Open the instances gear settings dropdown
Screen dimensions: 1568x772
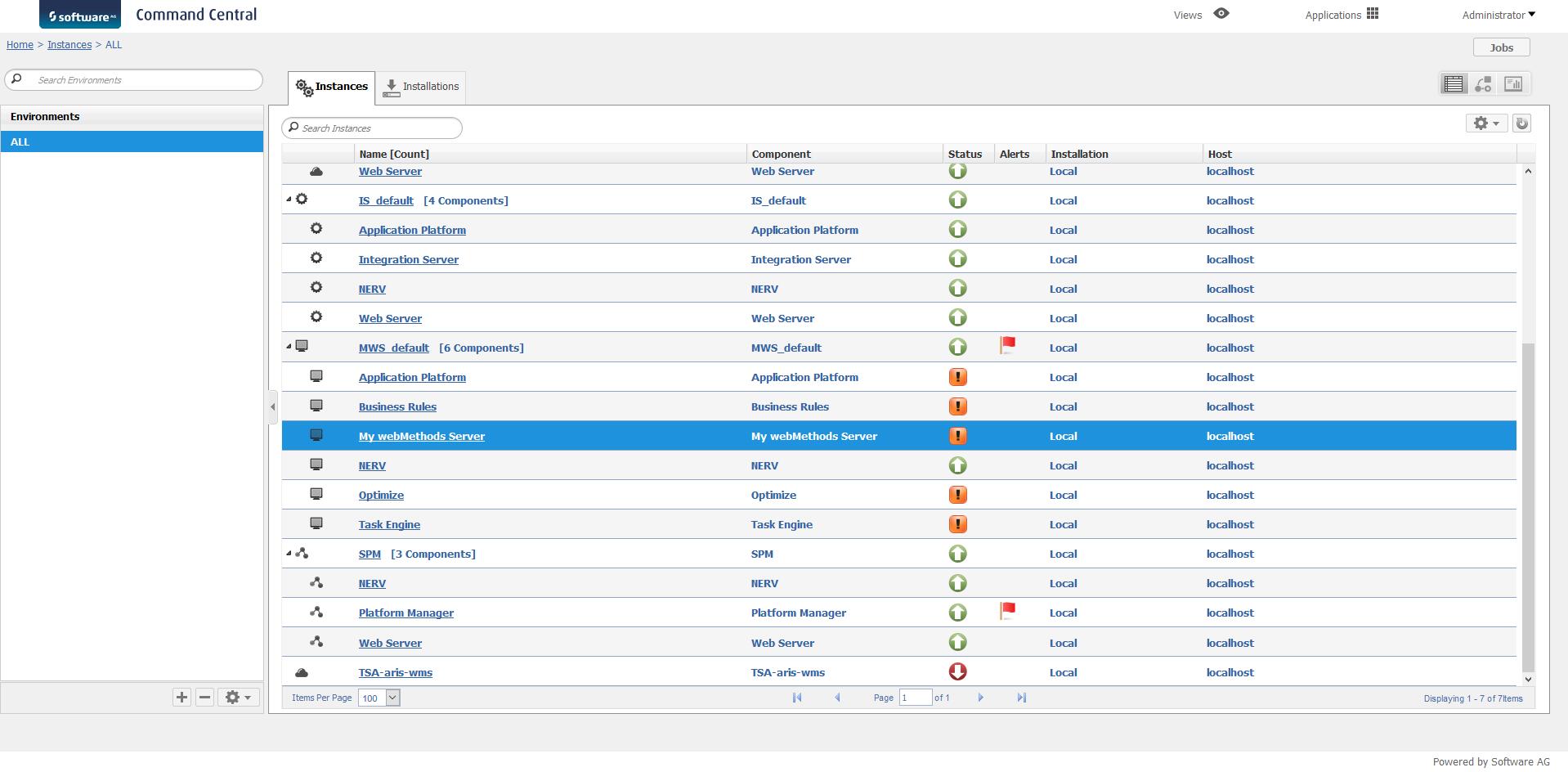pyautogui.click(x=1486, y=123)
